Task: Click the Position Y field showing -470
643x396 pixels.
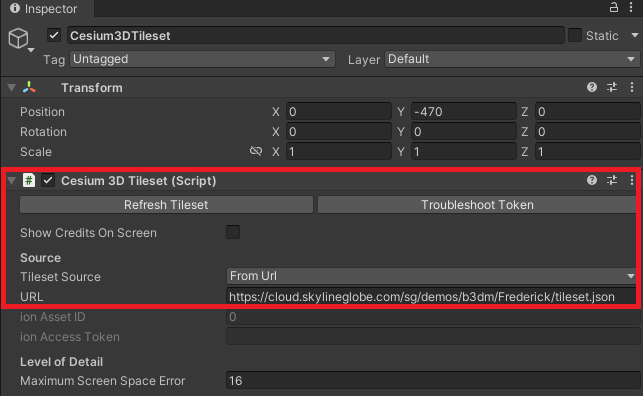Action: (463, 112)
